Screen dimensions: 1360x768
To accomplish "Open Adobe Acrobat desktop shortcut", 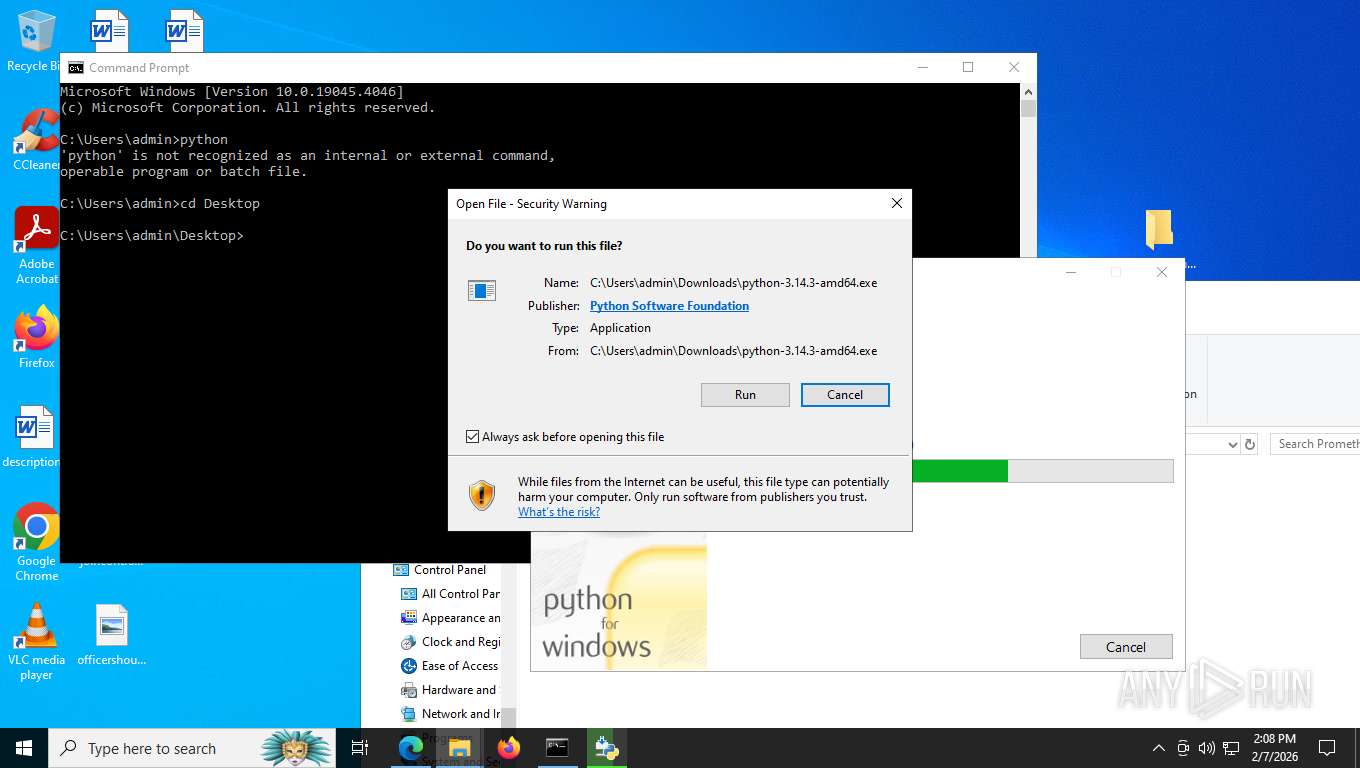I will (x=37, y=245).
